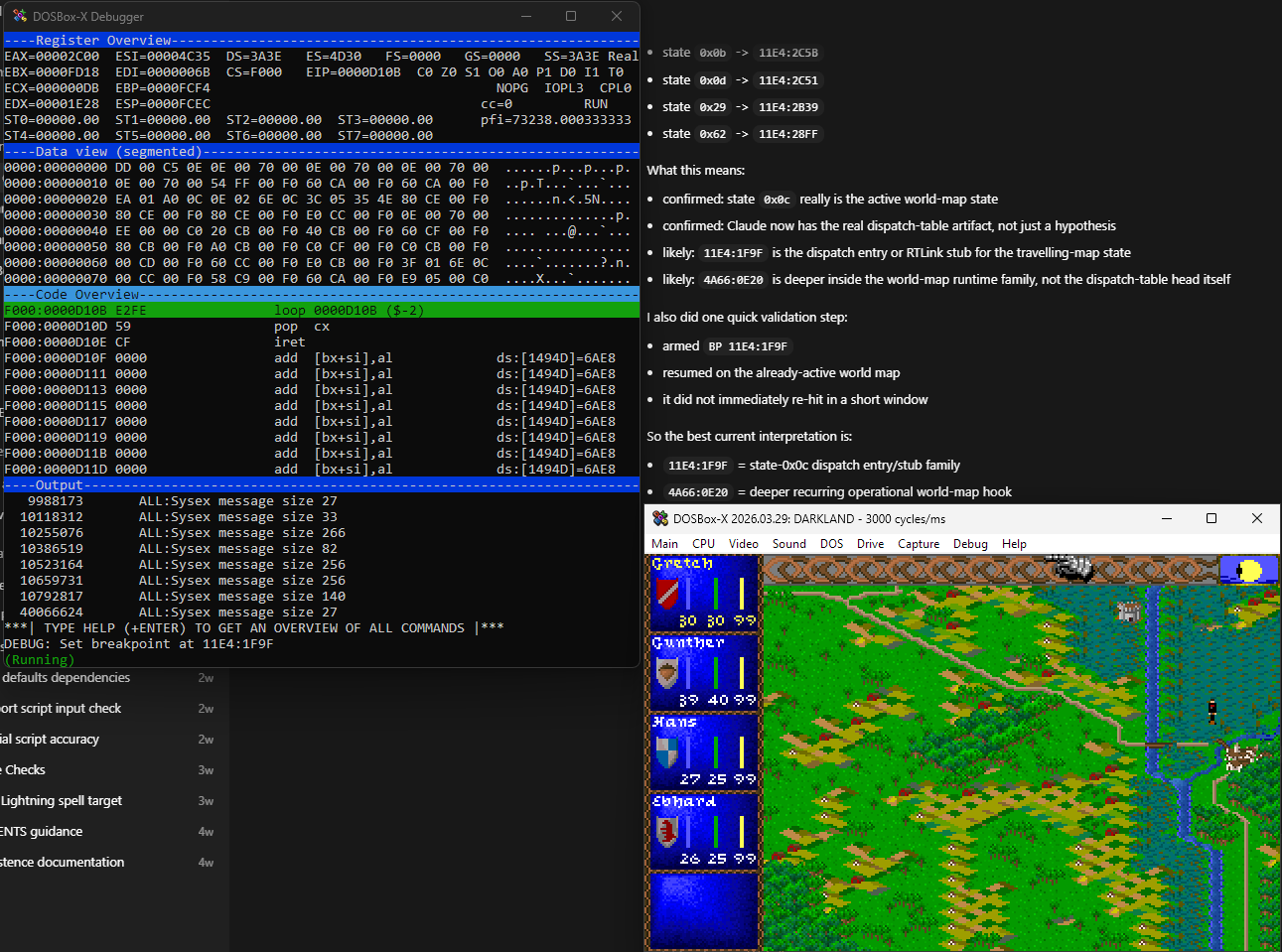This screenshot has width=1282, height=952.
Task: Click the highlighted loop 0000D10B instruction line
Action: 321,311
